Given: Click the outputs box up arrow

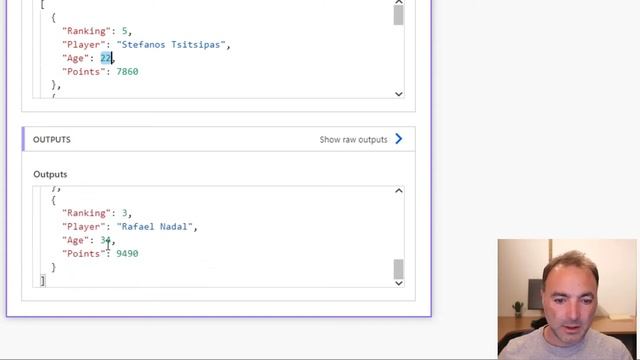Looking at the screenshot, I should (x=399, y=191).
